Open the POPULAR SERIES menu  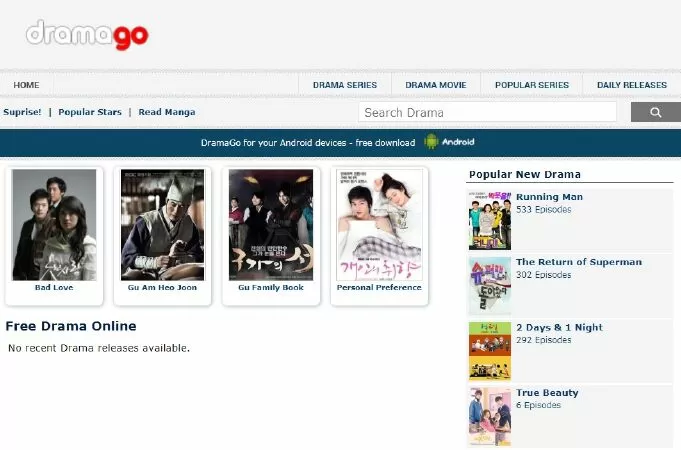coord(532,85)
